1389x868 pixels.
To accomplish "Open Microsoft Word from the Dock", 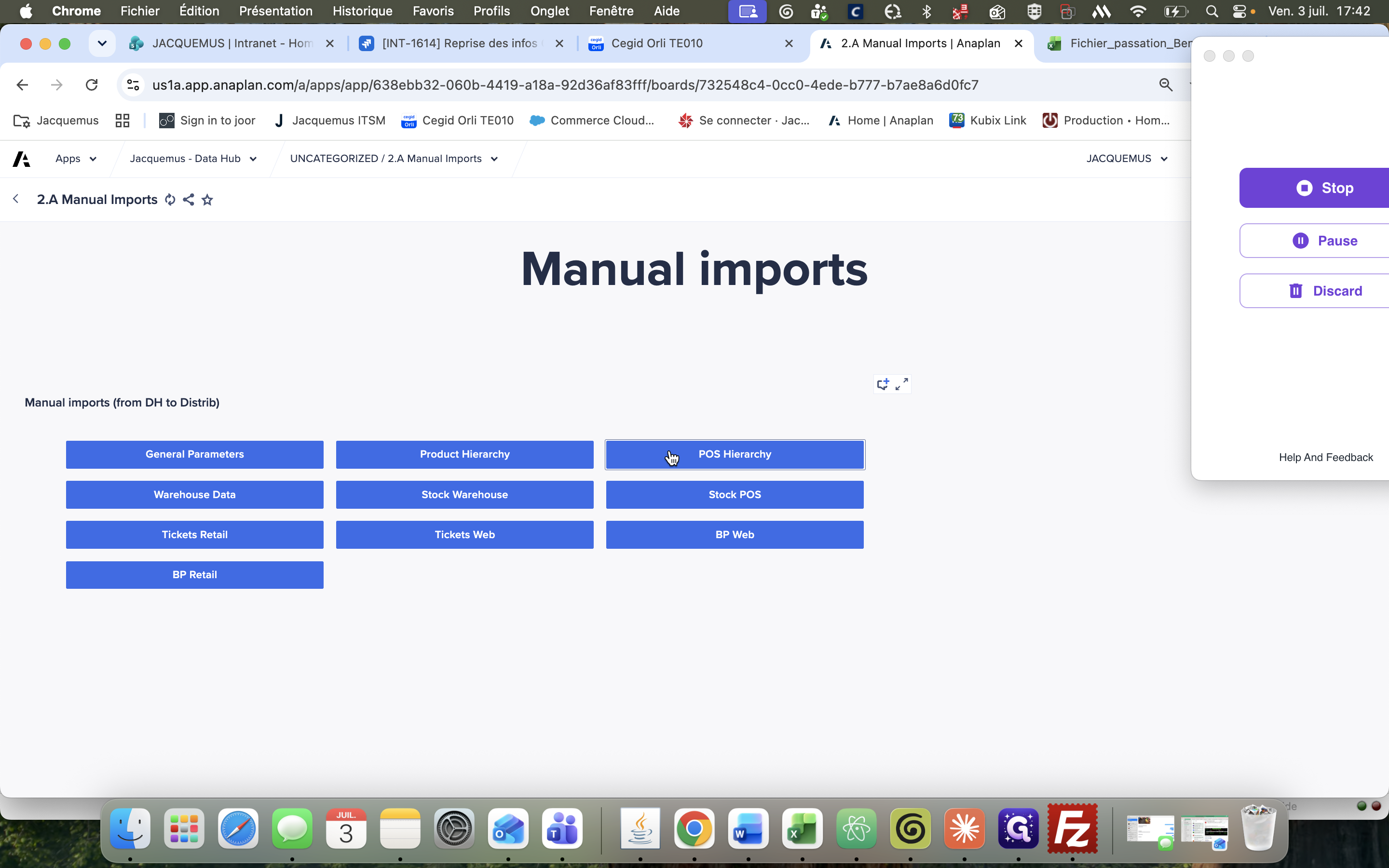I will point(748,828).
